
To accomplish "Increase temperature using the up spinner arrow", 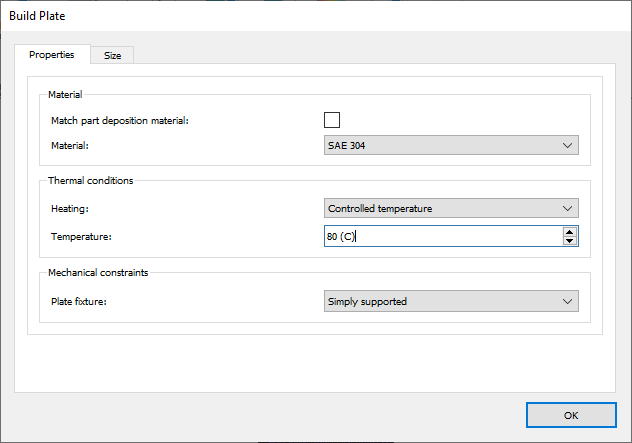I will pos(570,231).
